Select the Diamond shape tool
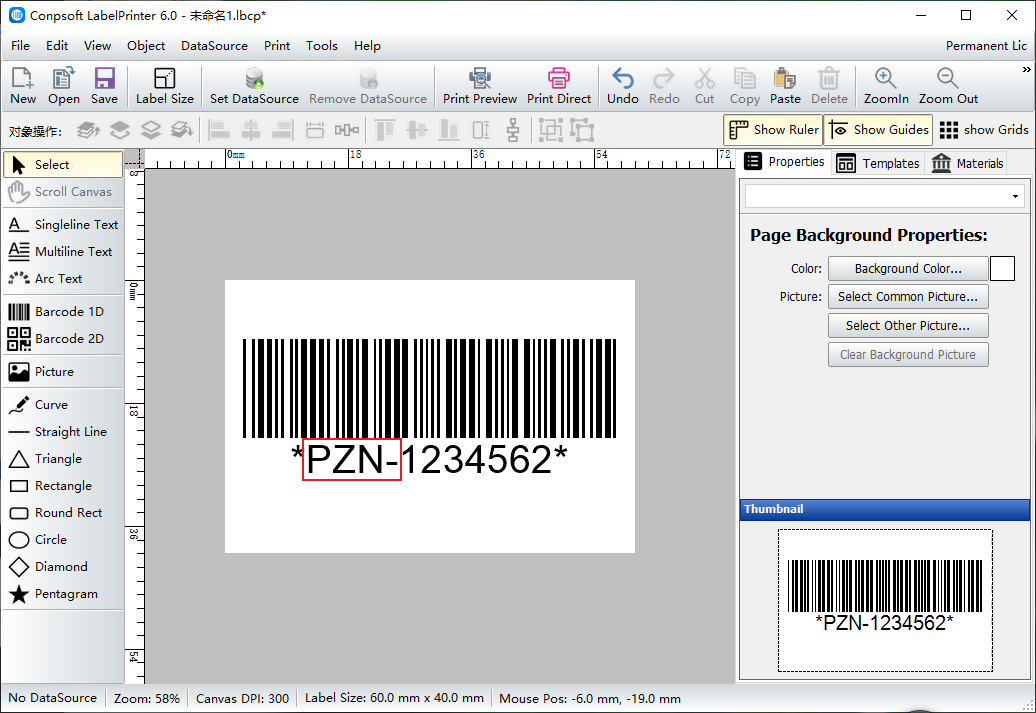The image size is (1036, 713). pyautogui.click(x=63, y=567)
